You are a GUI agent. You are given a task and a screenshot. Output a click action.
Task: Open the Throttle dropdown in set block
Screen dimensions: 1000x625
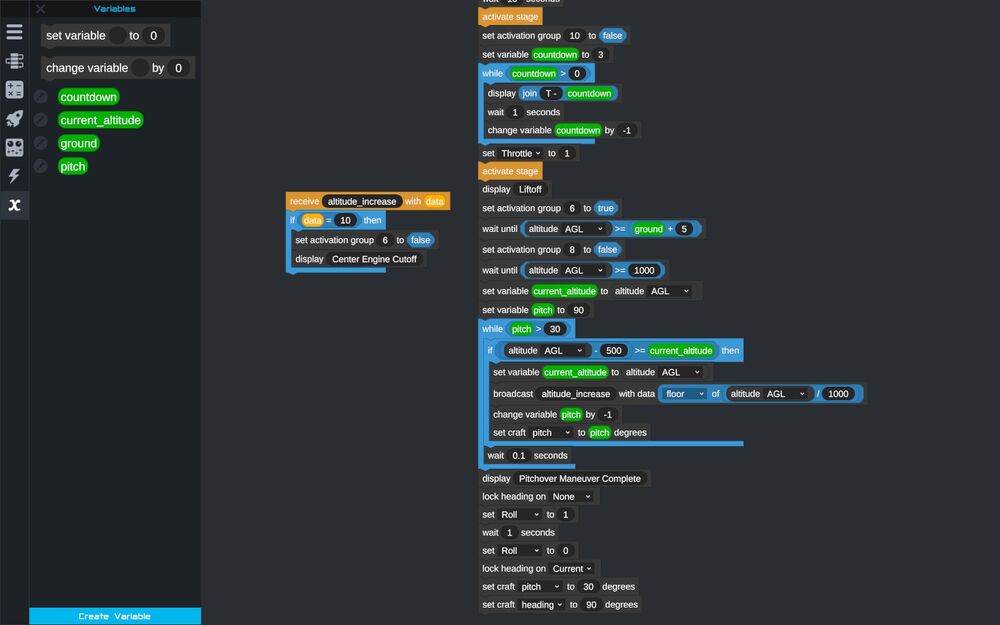pyautogui.click(x=520, y=153)
